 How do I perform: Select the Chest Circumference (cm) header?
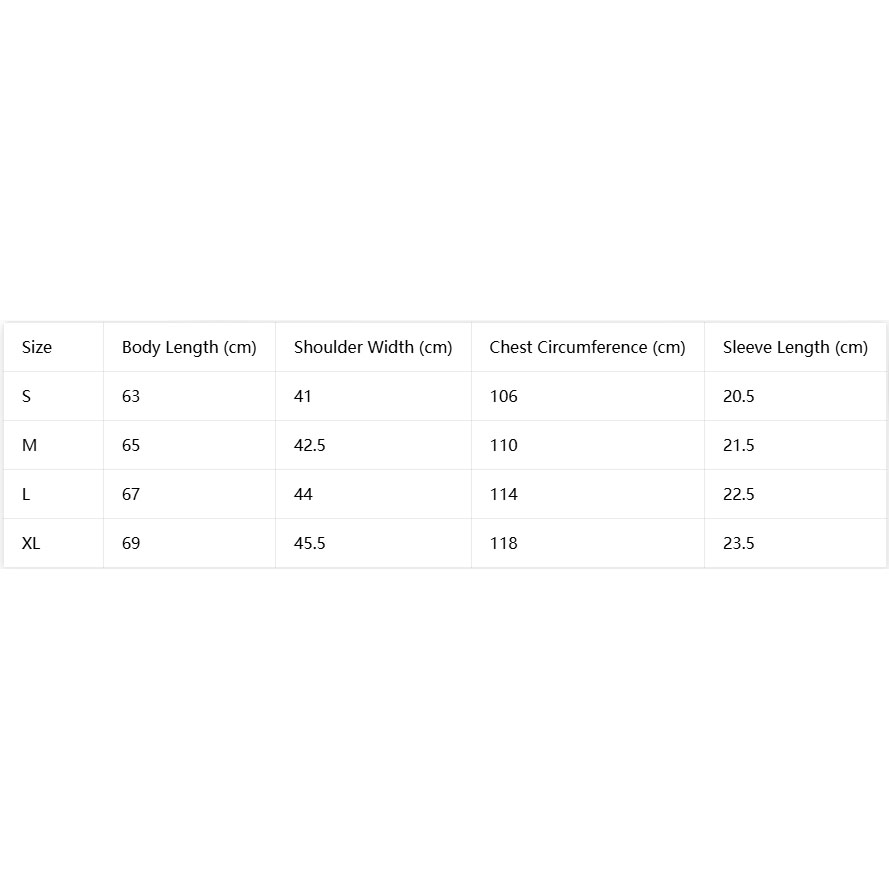(587, 347)
